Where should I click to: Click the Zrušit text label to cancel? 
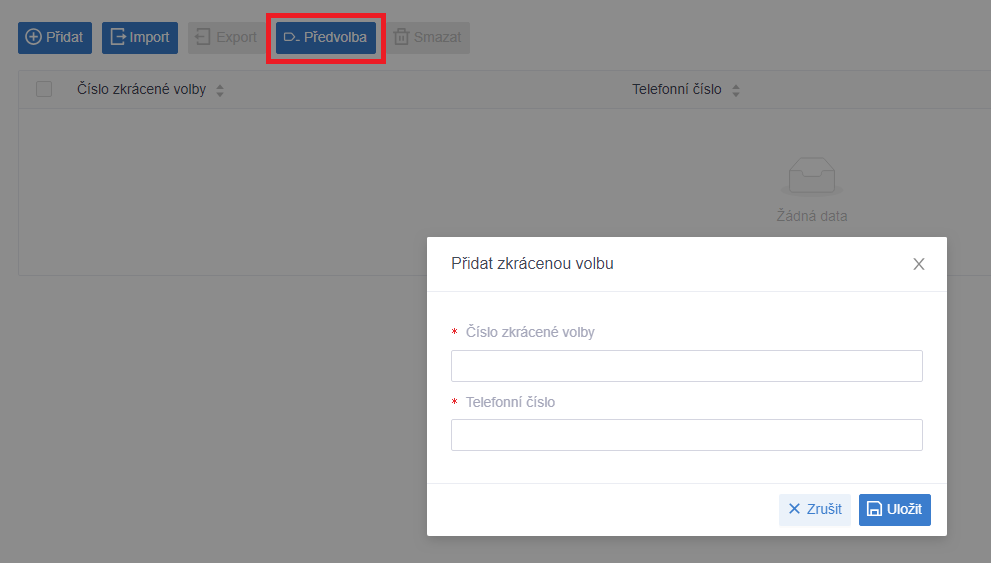coord(824,509)
